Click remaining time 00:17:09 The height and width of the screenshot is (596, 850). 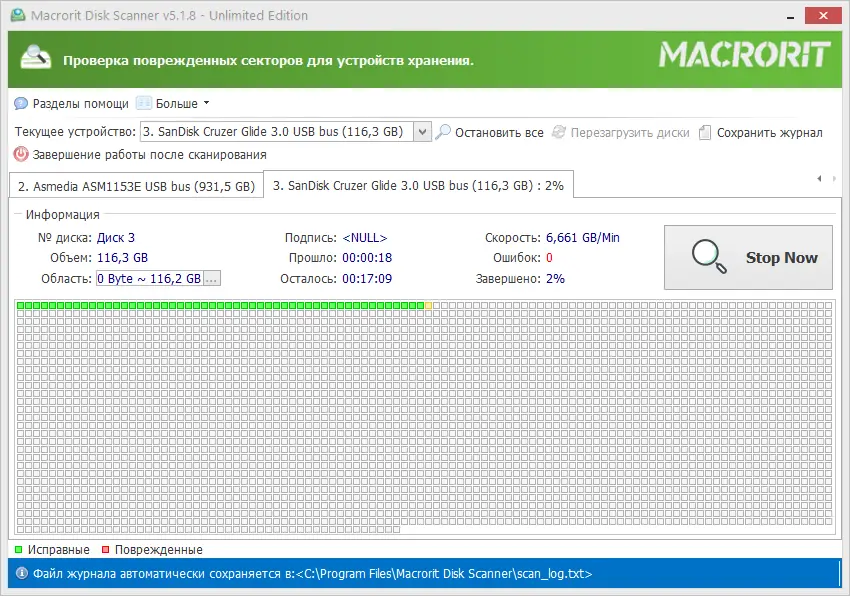[x=367, y=279]
